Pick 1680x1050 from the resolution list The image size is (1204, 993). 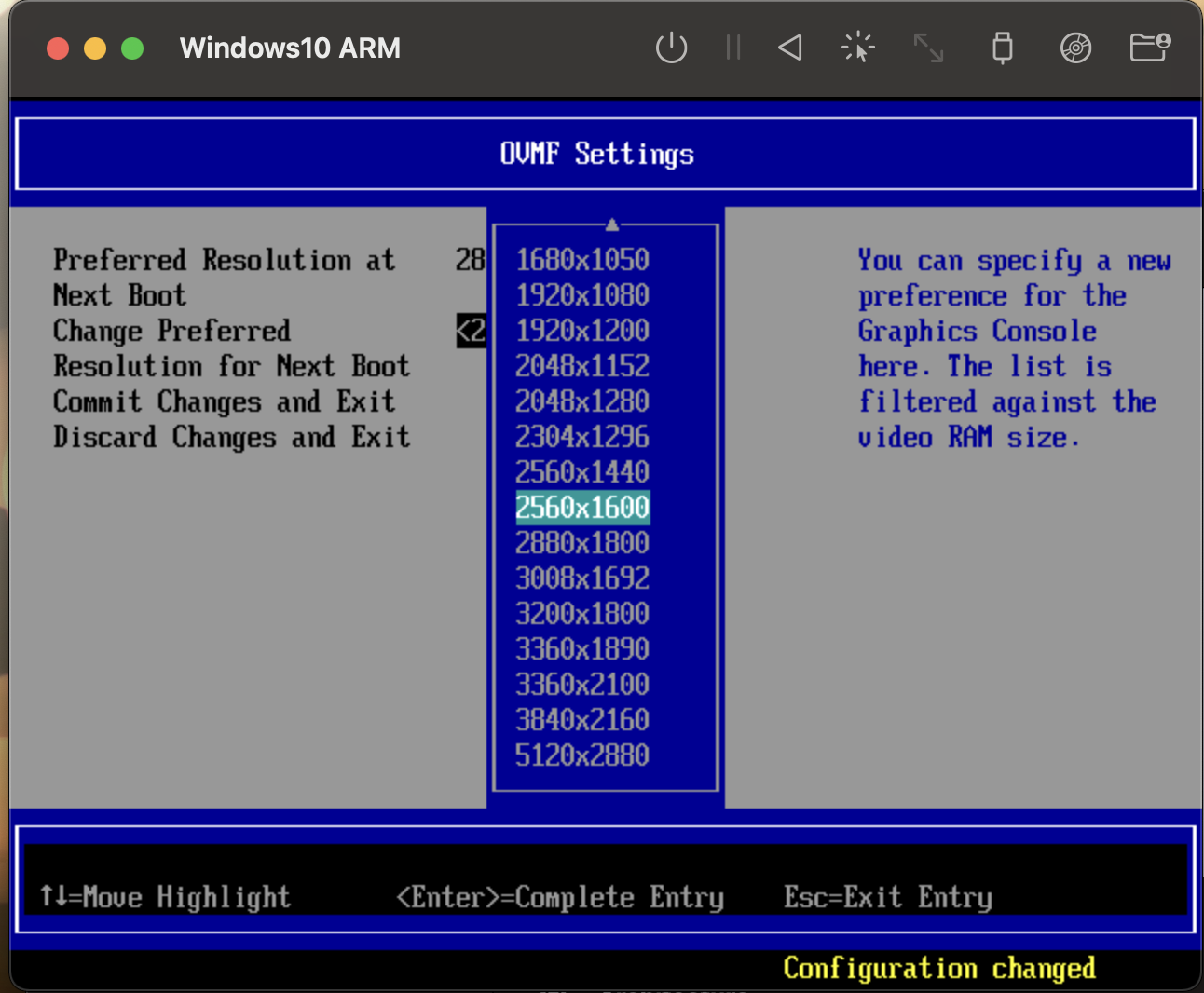[582, 260]
